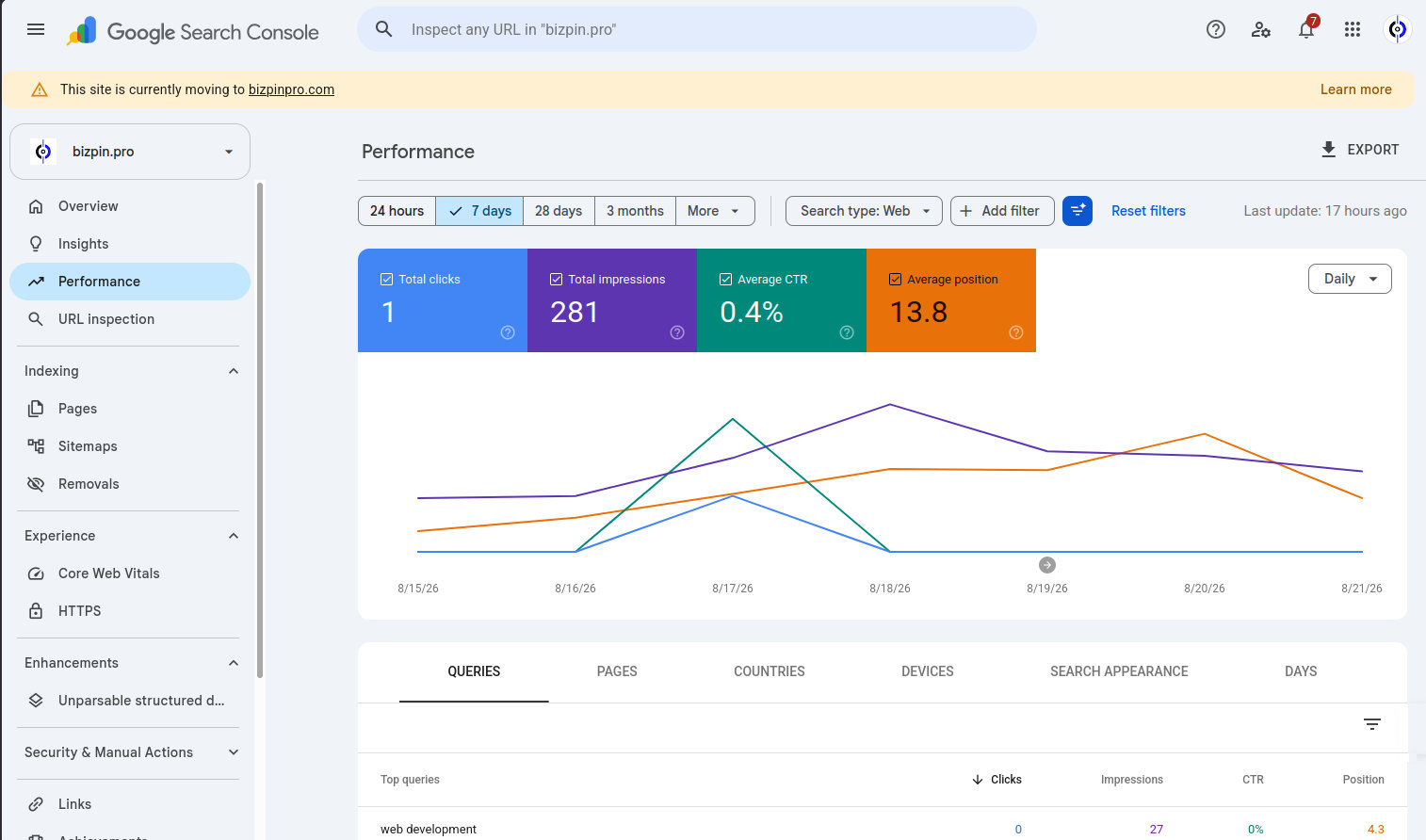Switch to the Devices tab
1426x840 pixels.
[928, 671]
